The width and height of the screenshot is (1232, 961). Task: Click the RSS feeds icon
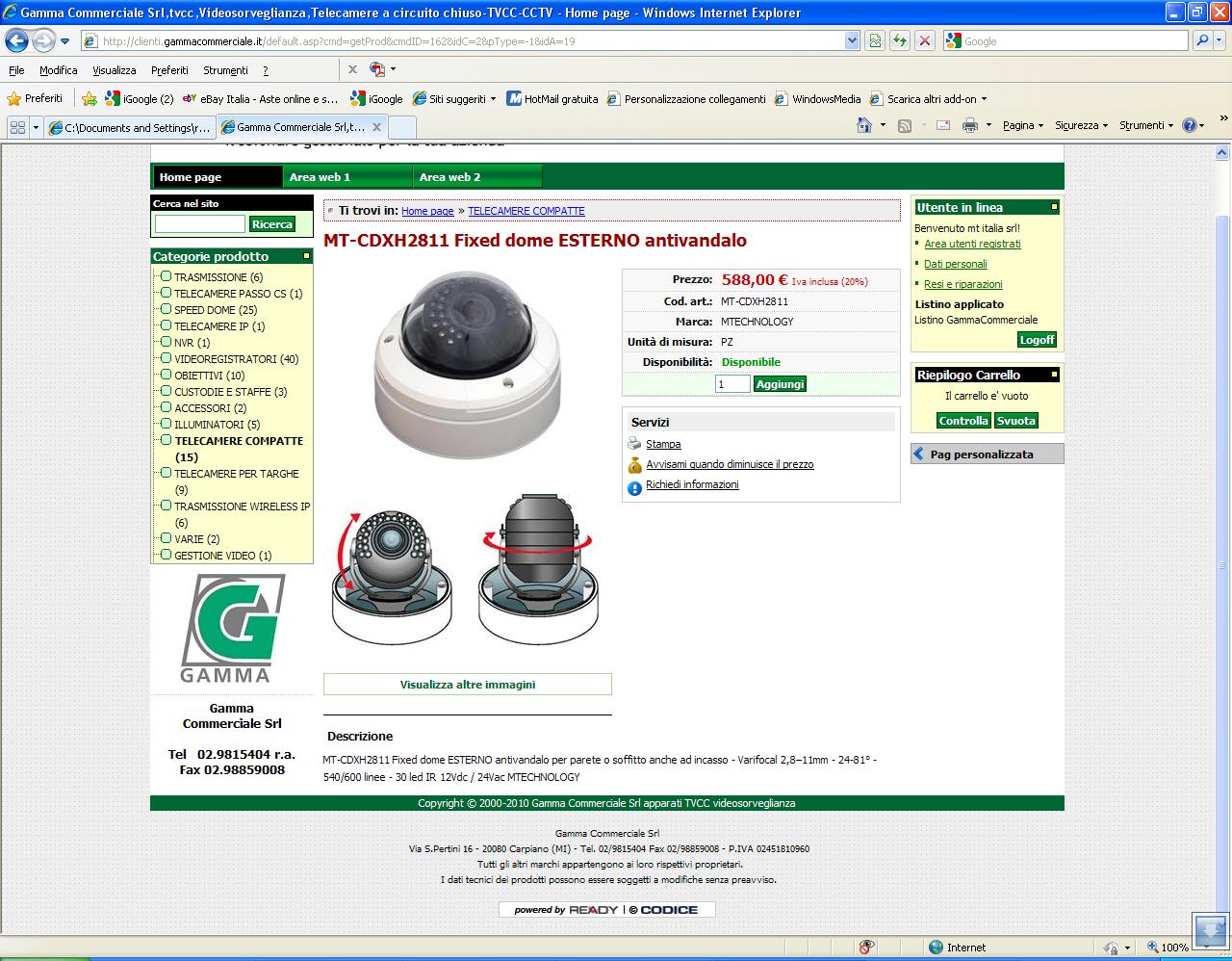pos(905,125)
